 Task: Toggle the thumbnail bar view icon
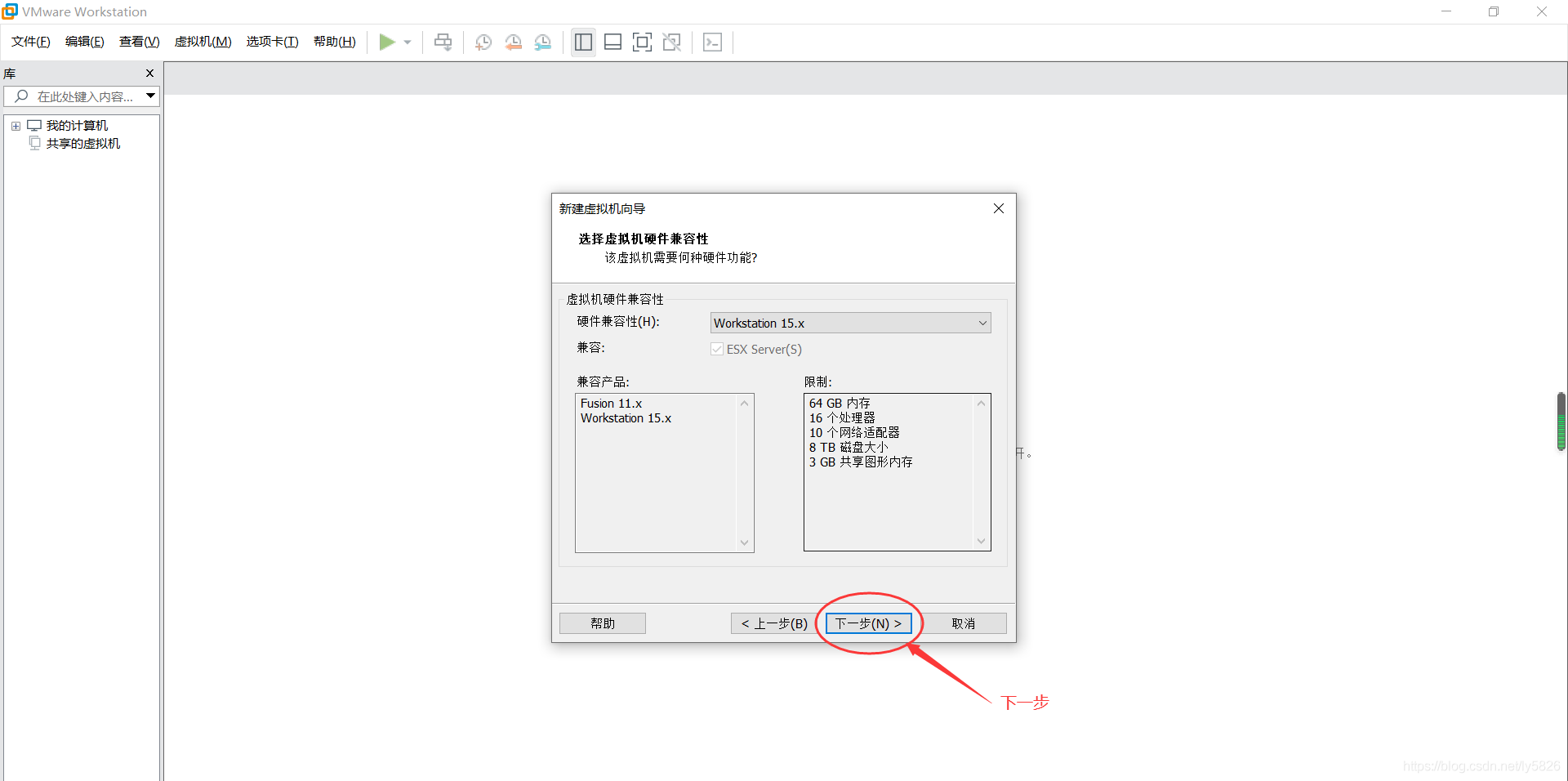coord(613,42)
